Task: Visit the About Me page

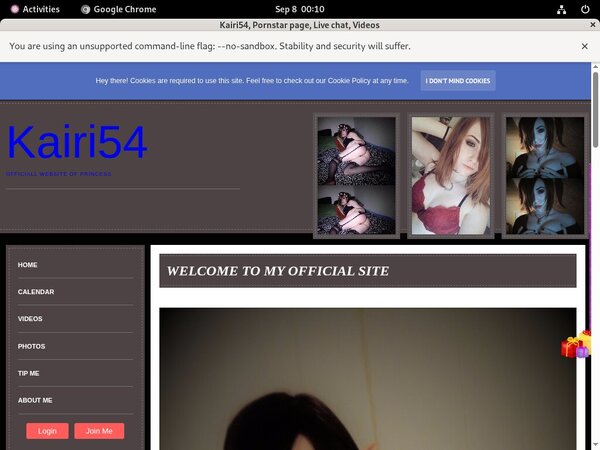Action: (x=35, y=400)
